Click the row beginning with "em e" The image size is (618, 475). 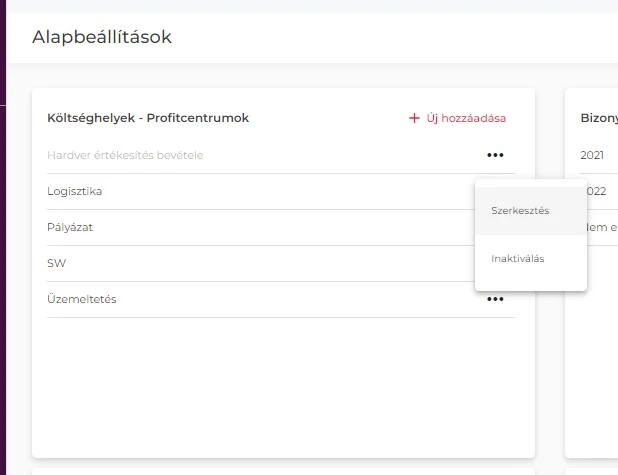[x=601, y=227]
